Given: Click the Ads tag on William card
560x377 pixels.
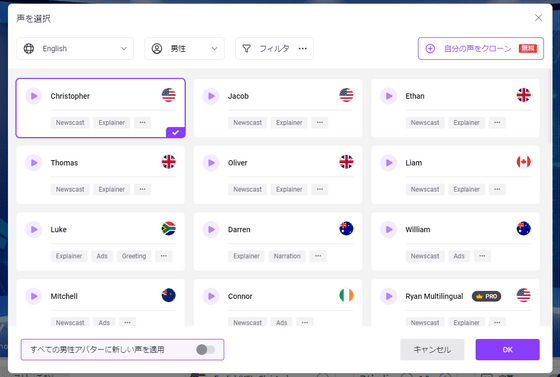Looking at the screenshot, I should [459, 256].
